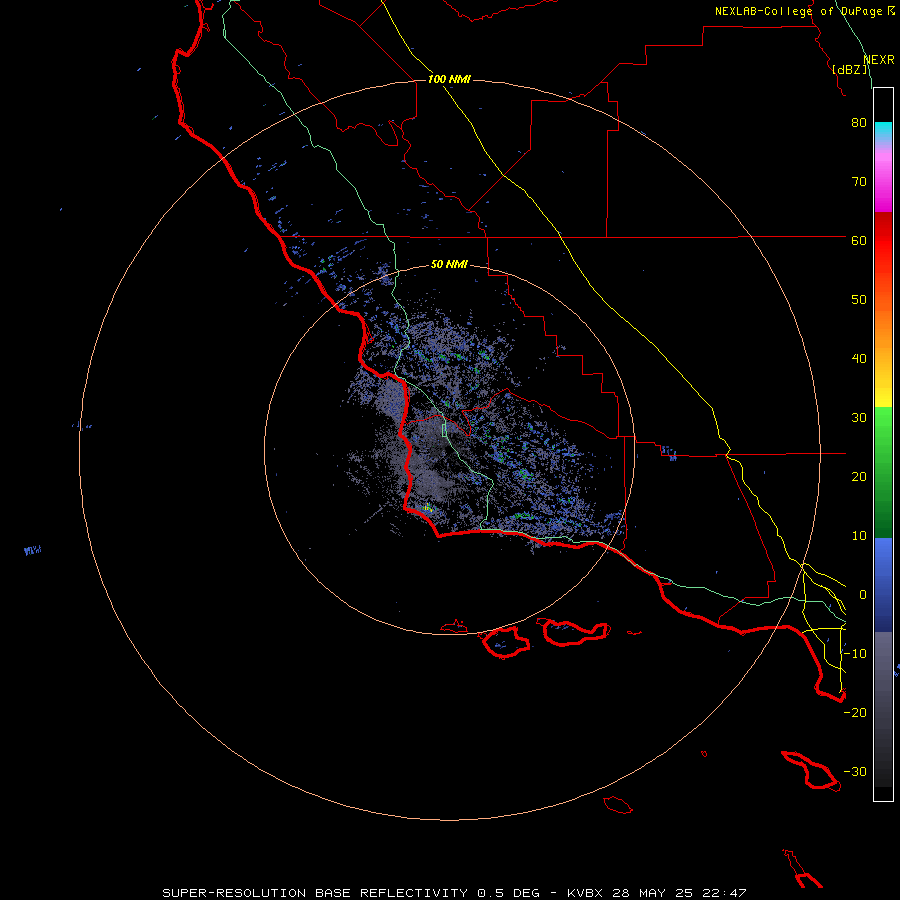Click the 70 value on the dBZ scale

point(859,182)
